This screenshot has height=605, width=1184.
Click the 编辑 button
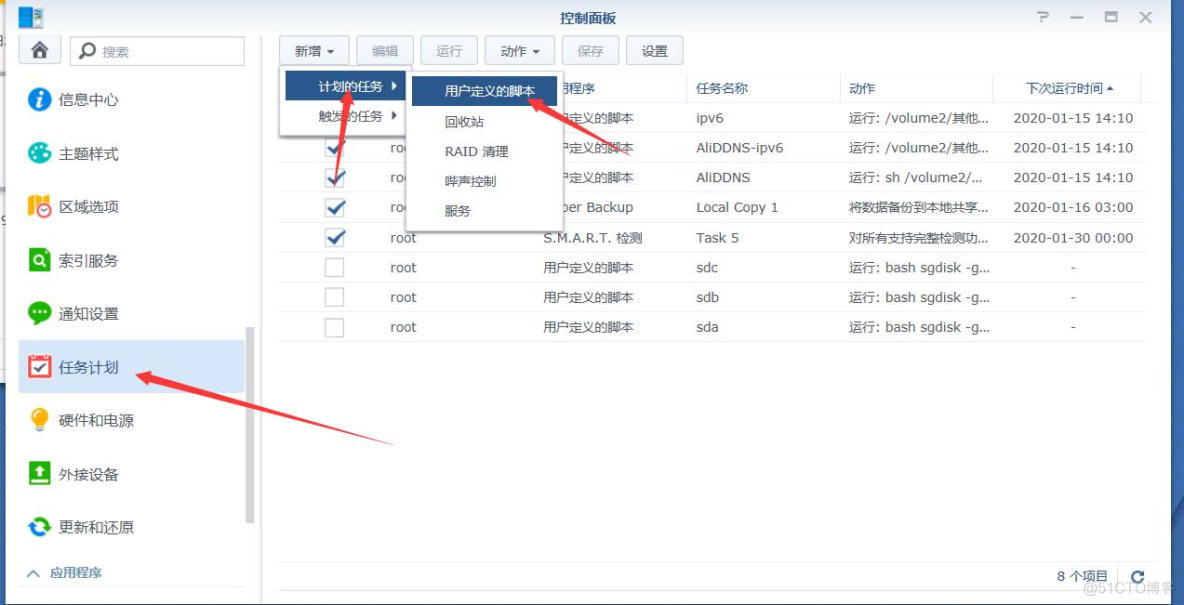385,50
